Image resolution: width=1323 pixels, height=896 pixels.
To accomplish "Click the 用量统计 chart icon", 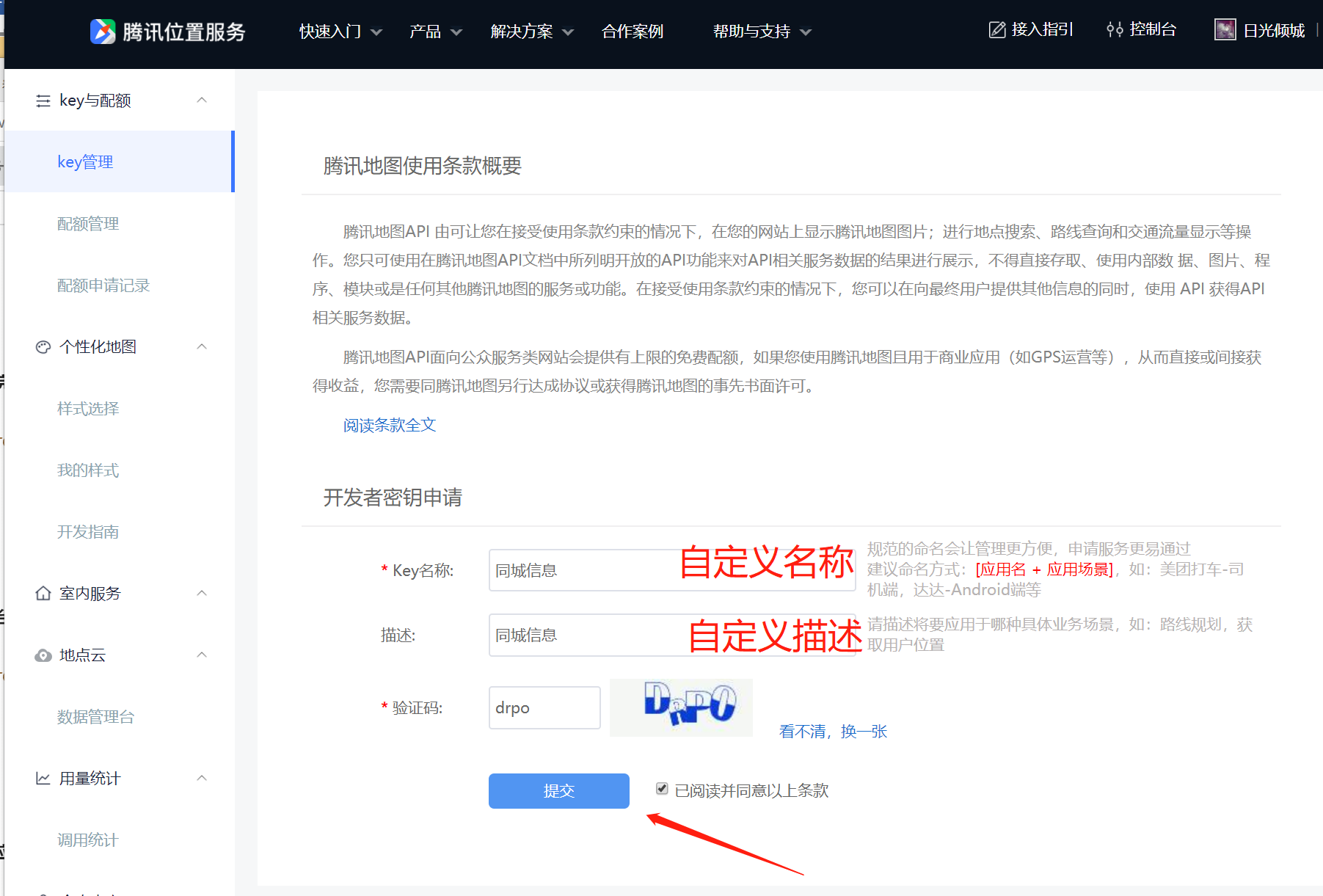I will [43, 779].
